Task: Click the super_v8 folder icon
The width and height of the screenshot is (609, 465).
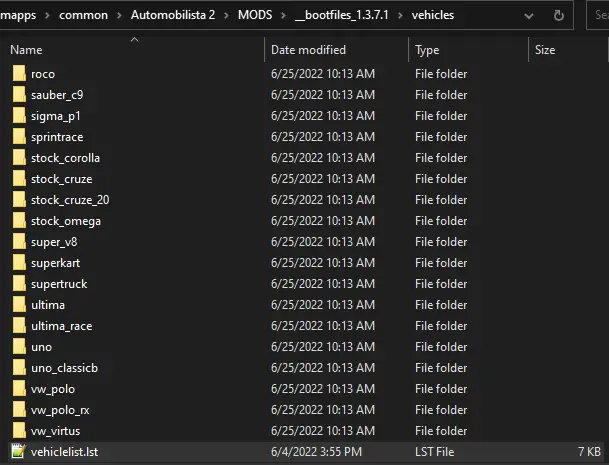Action: 19,241
